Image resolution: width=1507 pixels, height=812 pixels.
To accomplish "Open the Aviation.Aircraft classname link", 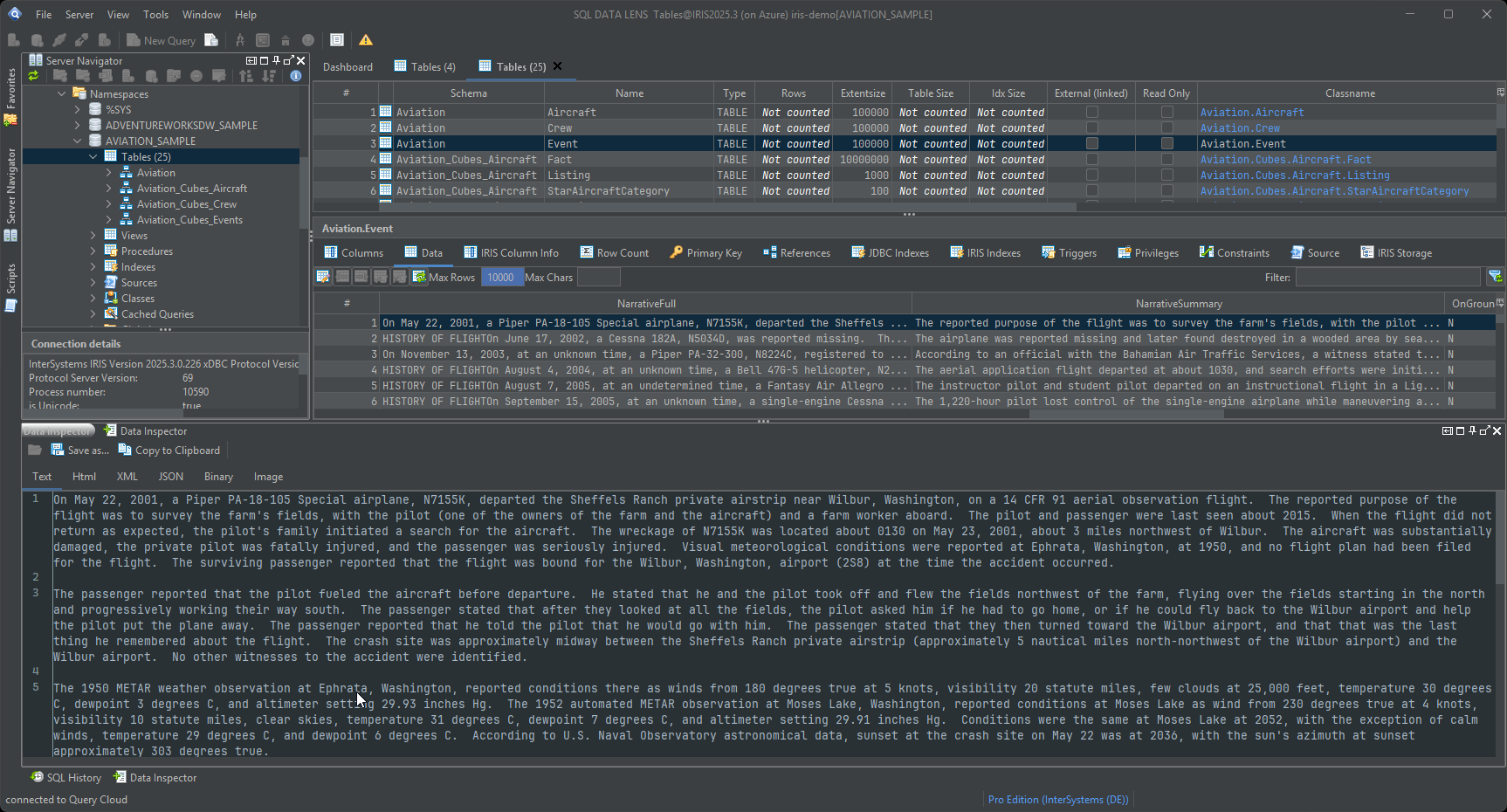I will tap(1252, 112).
